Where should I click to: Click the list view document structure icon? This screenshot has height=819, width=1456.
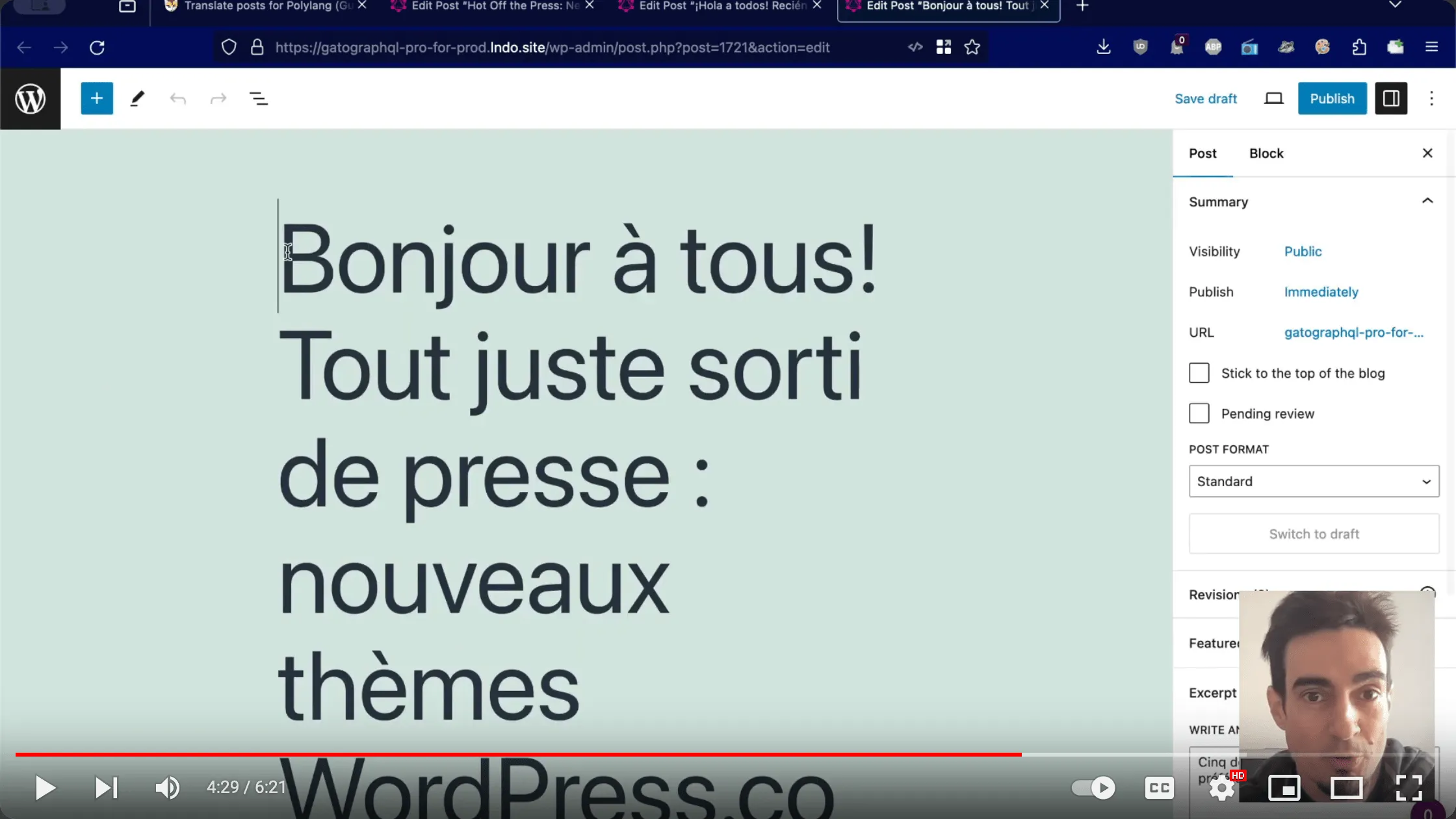click(x=258, y=98)
